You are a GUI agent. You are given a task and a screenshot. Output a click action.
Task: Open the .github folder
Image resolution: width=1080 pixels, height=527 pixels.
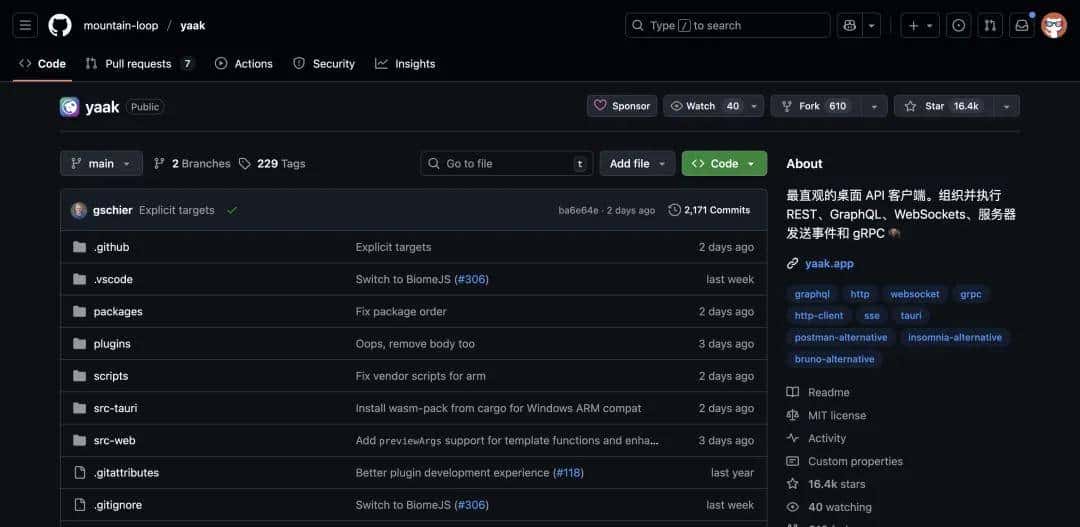(112, 247)
